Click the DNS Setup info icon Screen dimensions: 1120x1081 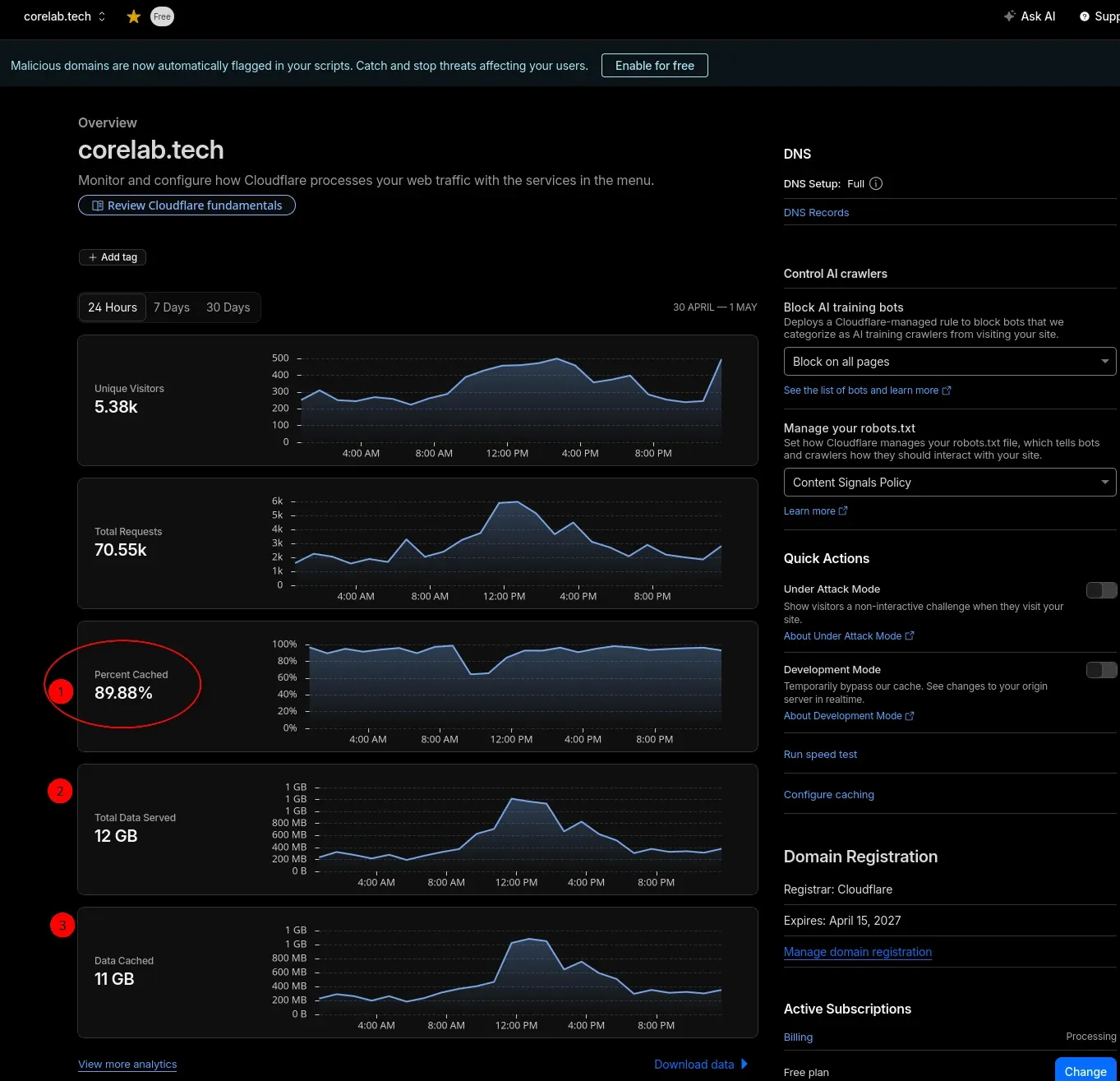coord(876,183)
